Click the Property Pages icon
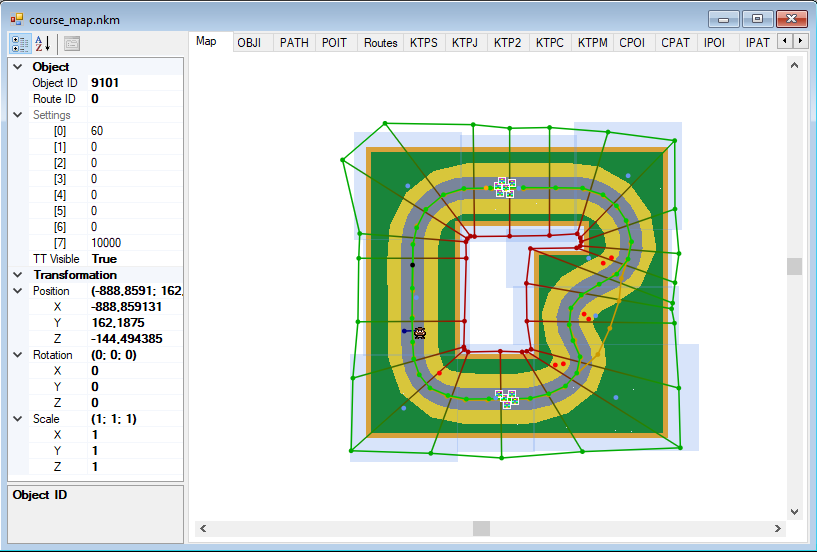This screenshot has width=817, height=552. pyautogui.click(x=72, y=44)
